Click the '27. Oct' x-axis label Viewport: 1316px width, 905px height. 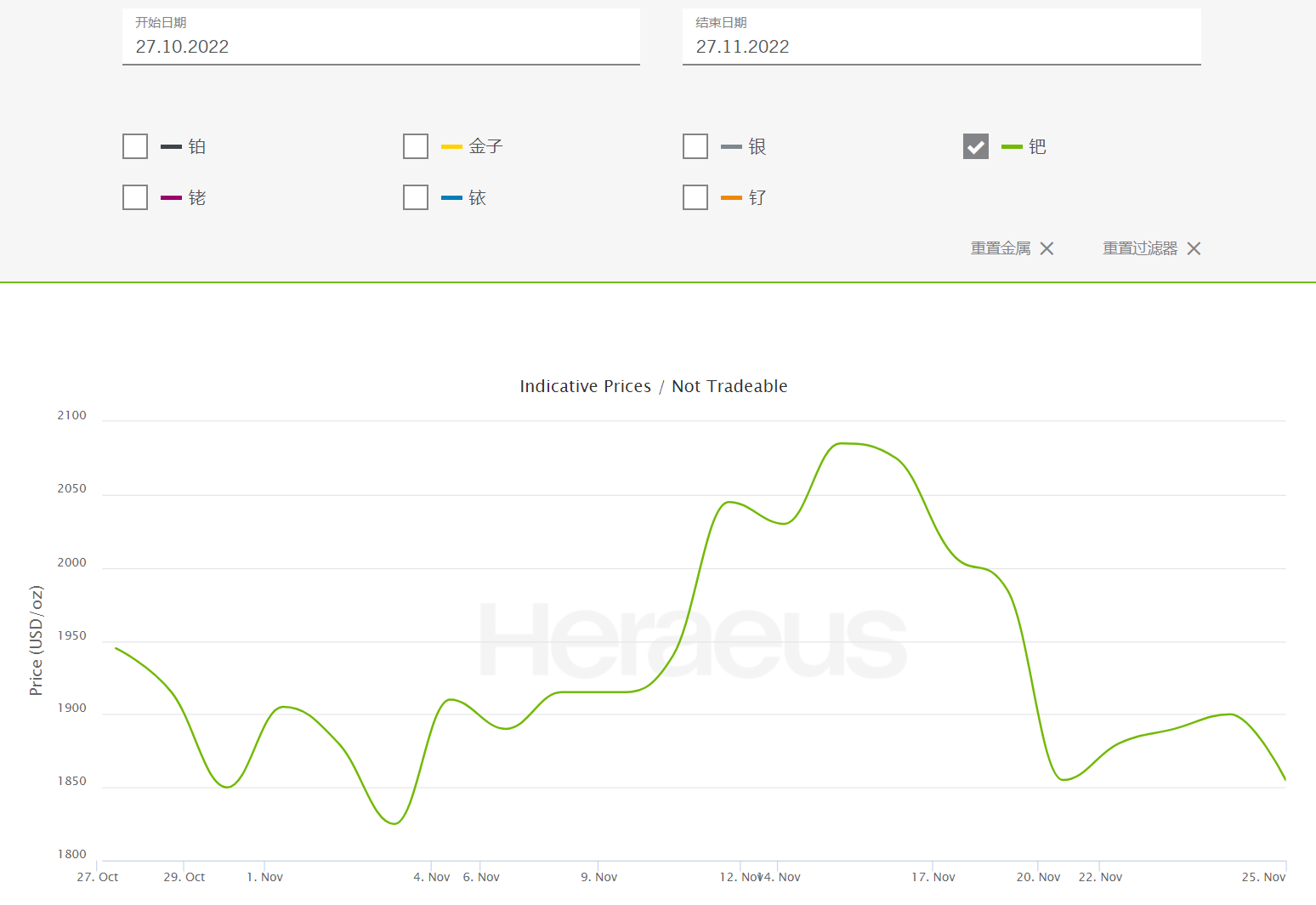click(98, 877)
